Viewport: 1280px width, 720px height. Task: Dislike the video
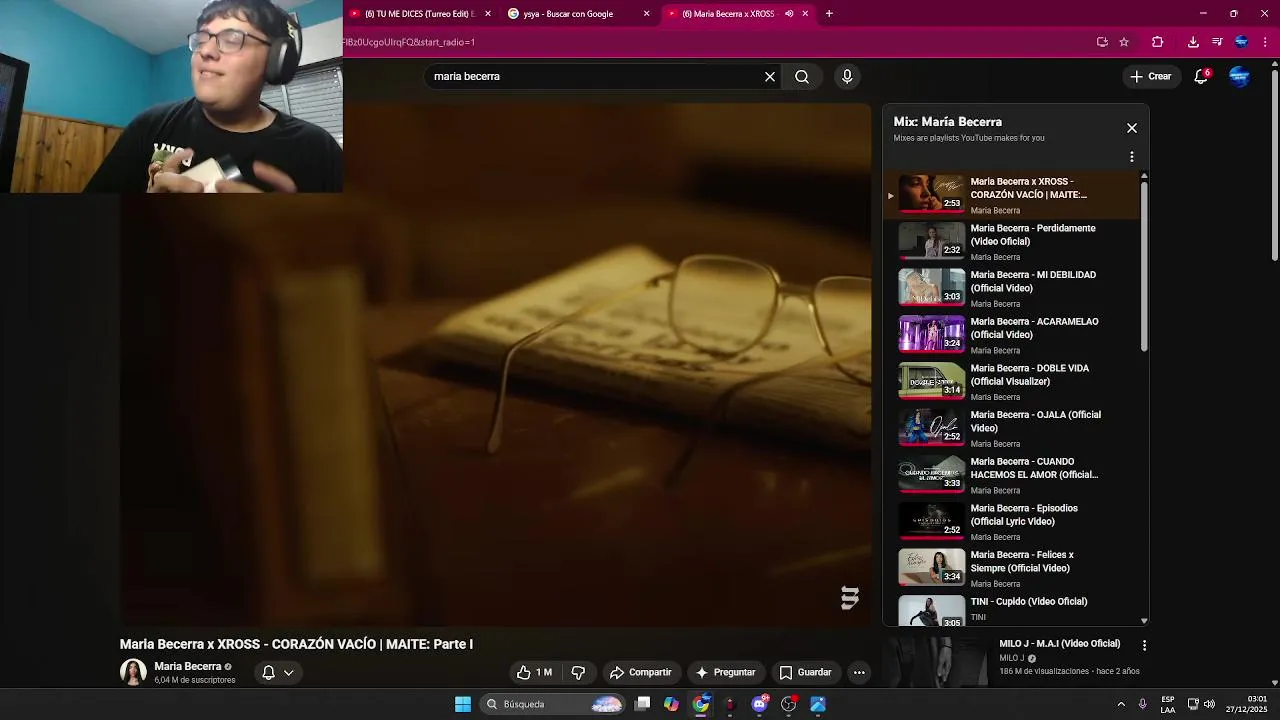coord(578,672)
